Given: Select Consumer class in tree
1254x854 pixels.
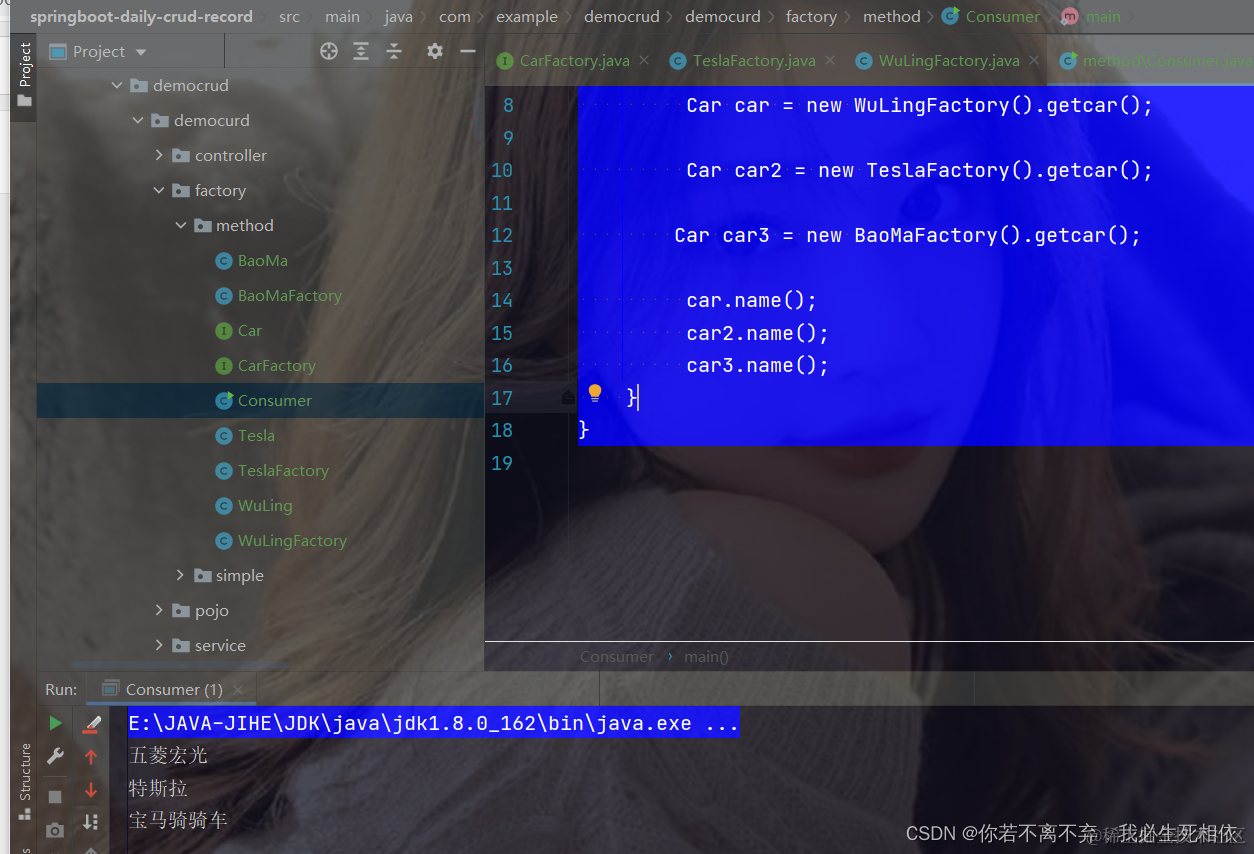Looking at the screenshot, I should (x=275, y=401).
